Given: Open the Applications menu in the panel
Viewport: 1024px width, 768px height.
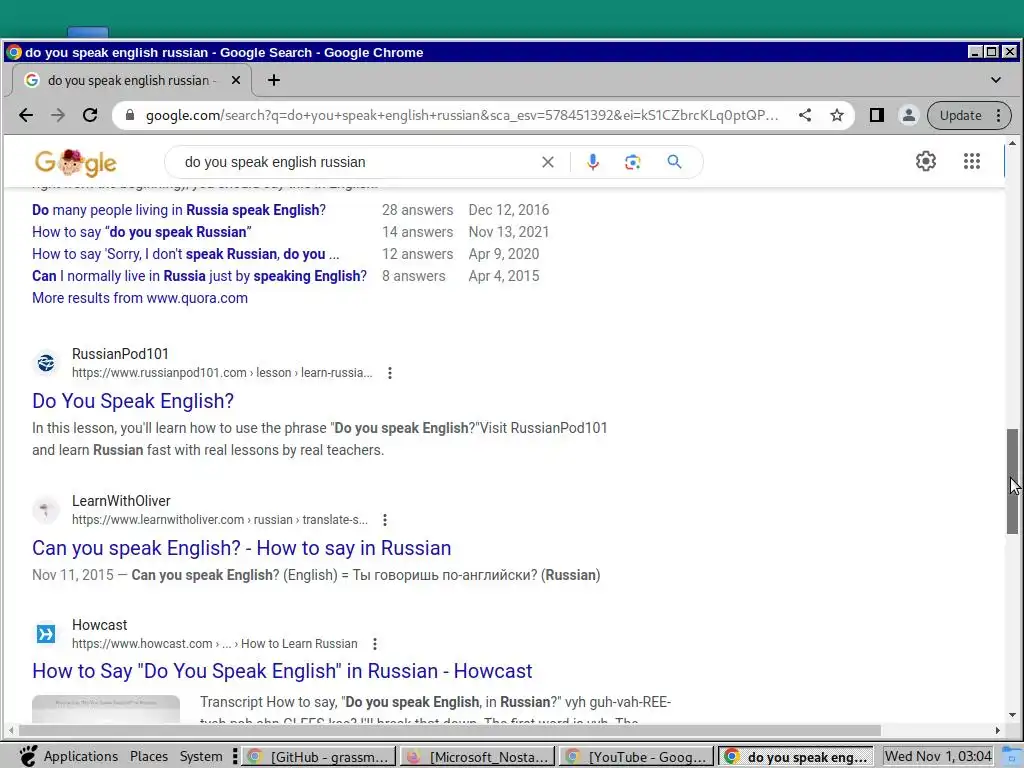Looking at the screenshot, I should point(81,756).
